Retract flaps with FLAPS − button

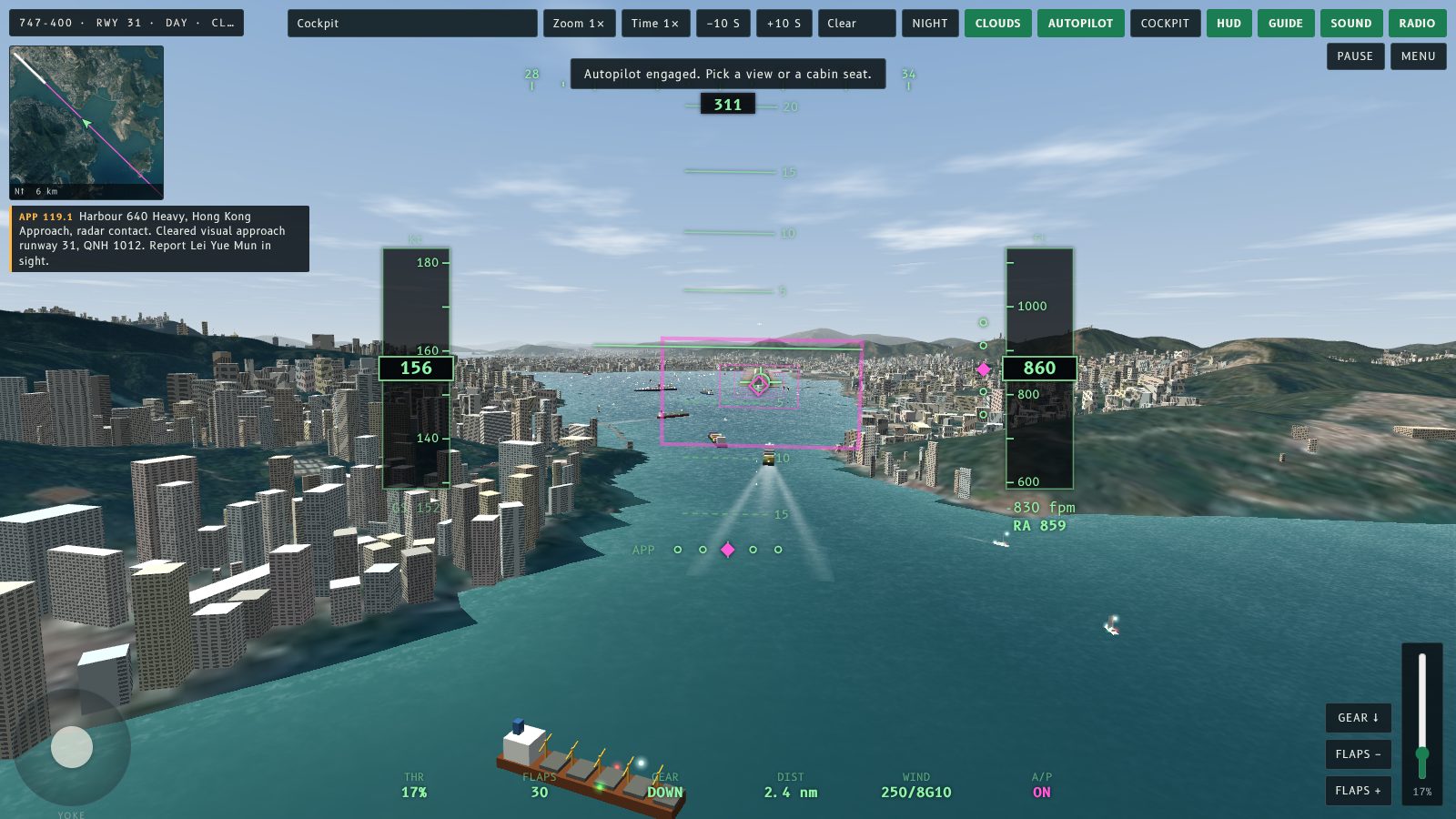tap(1359, 753)
